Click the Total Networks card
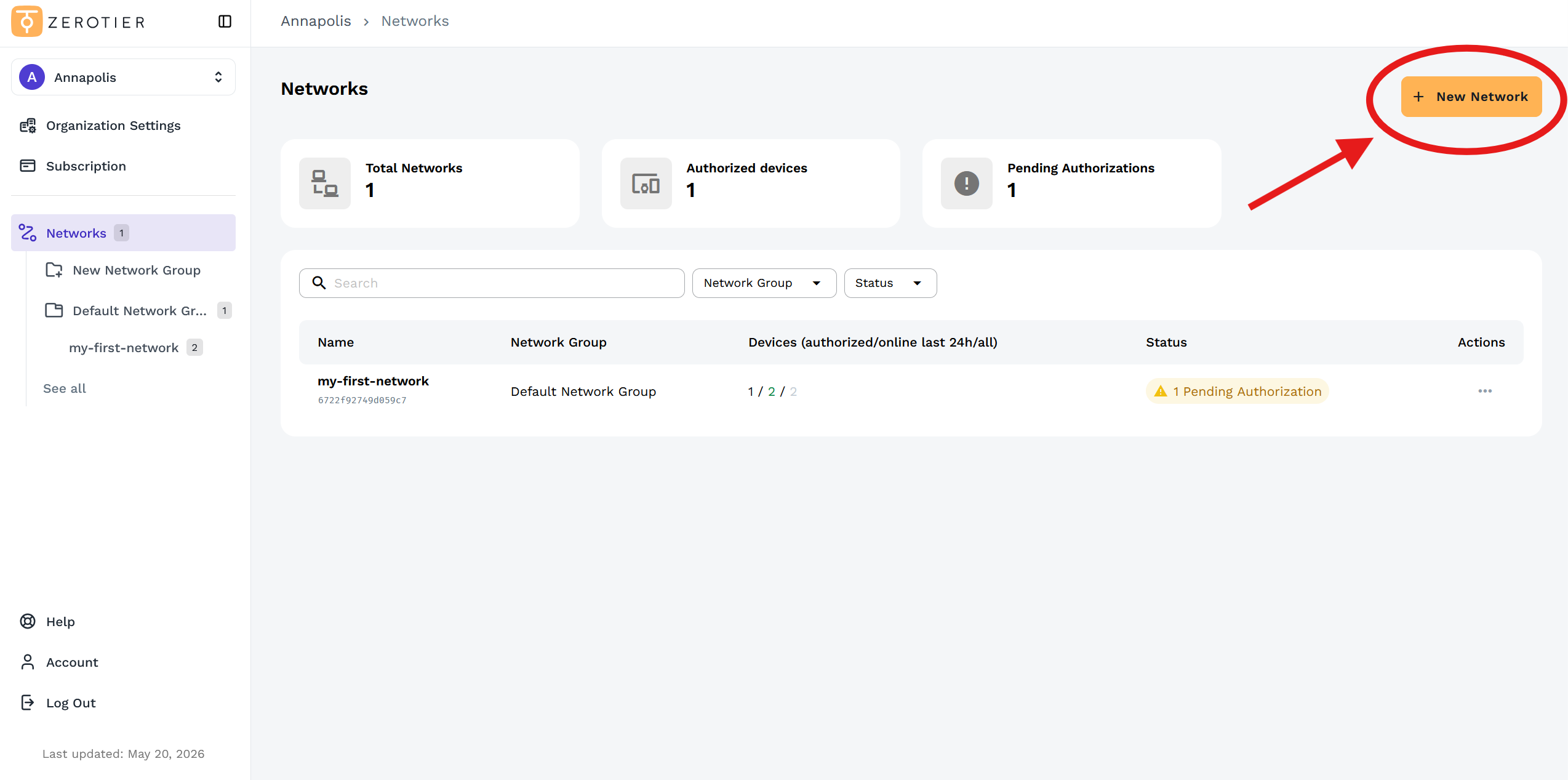The image size is (1568, 780). [x=430, y=183]
